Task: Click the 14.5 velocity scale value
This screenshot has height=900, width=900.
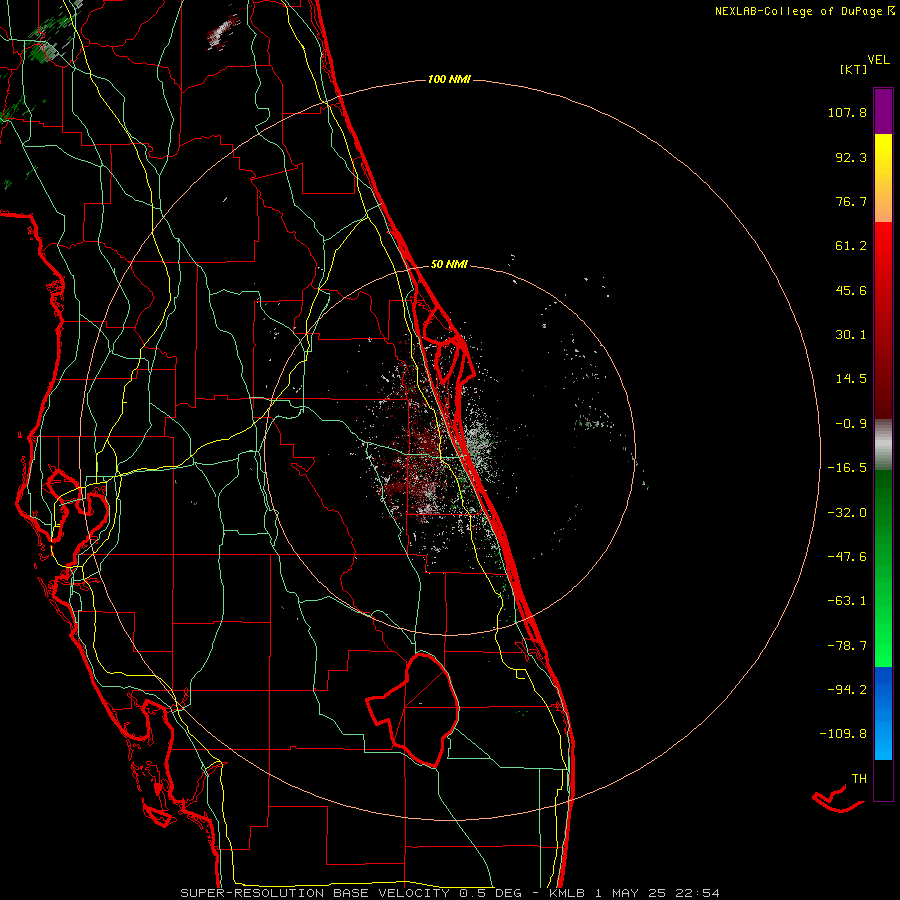Action: (x=851, y=379)
